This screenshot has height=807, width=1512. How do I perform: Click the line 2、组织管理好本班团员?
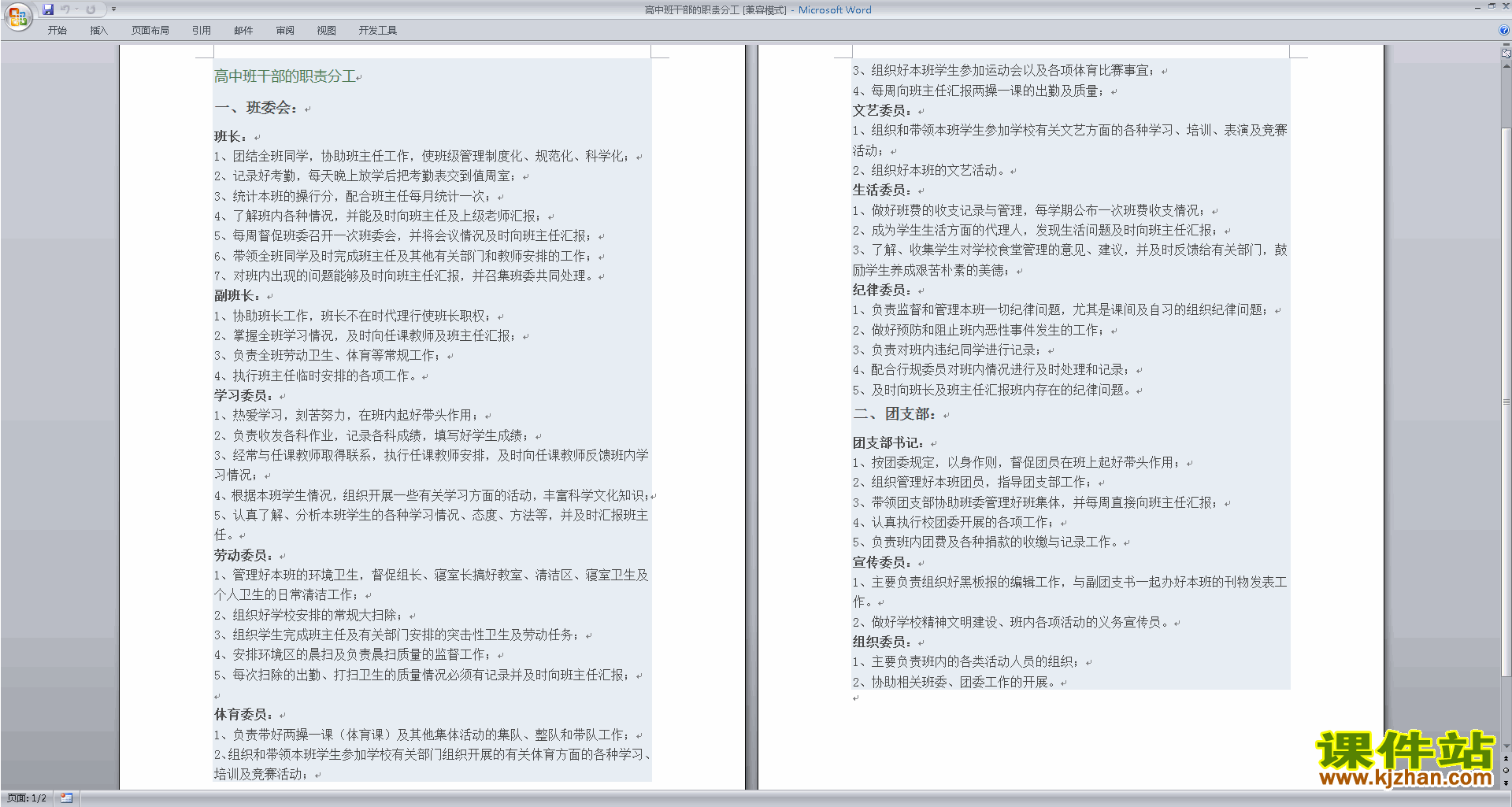pyautogui.click(x=973, y=483)
